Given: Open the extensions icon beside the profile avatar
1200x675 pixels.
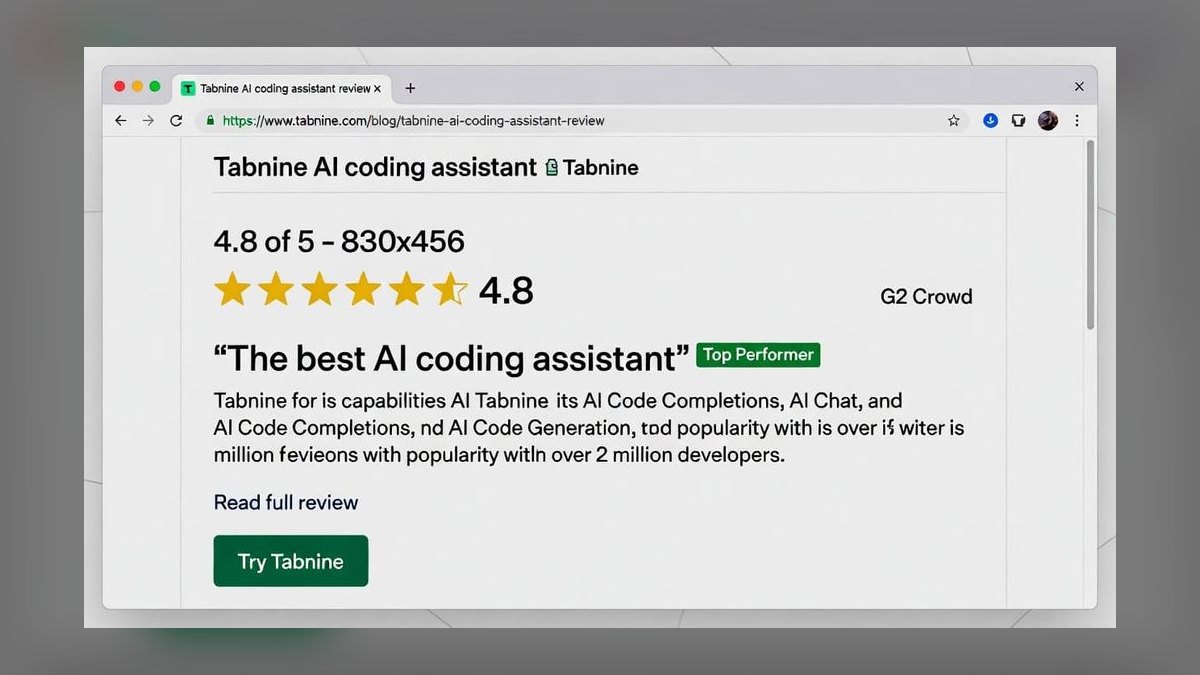Looking at the screenshot, I should [x=1018, y=120].
